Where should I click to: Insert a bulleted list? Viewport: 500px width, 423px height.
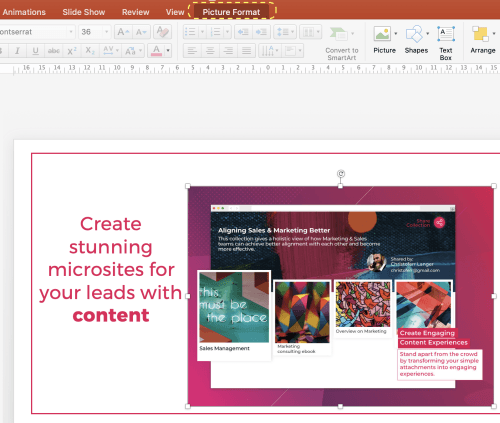[190, 32]
